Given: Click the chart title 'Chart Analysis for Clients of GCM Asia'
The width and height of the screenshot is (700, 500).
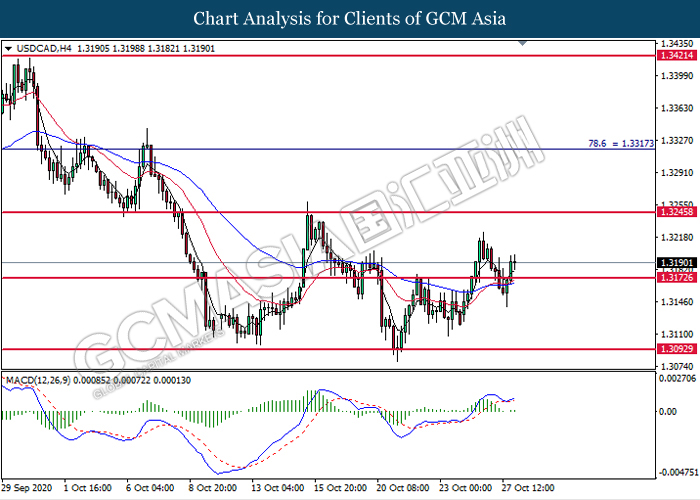Looking at the screenshot, I should 350,18.
